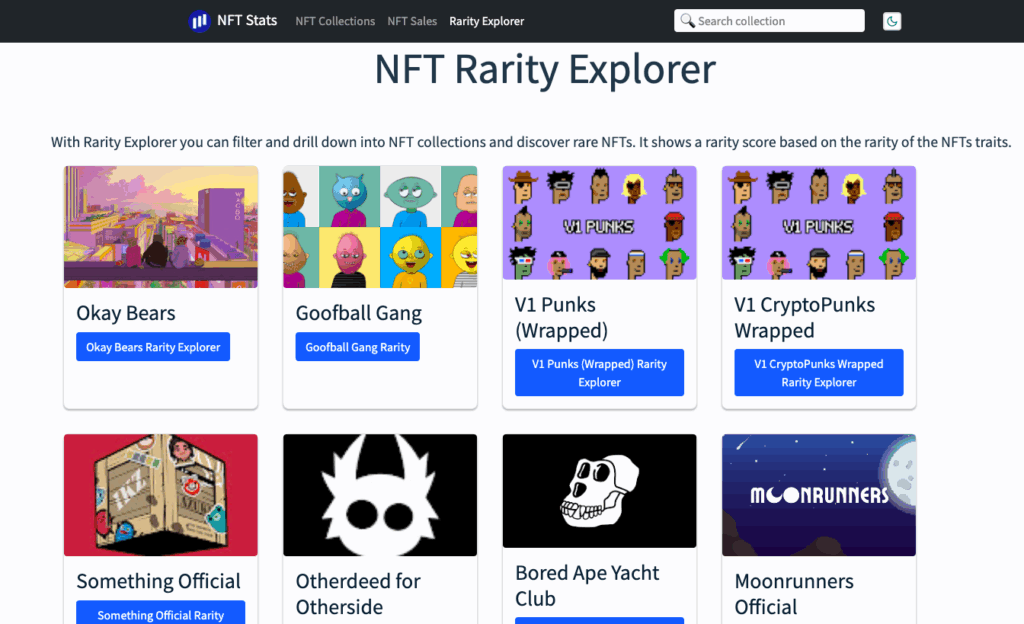Click the NFT Stats logo icon
The width and height of the screenshot is (1024, 624).
200,21
